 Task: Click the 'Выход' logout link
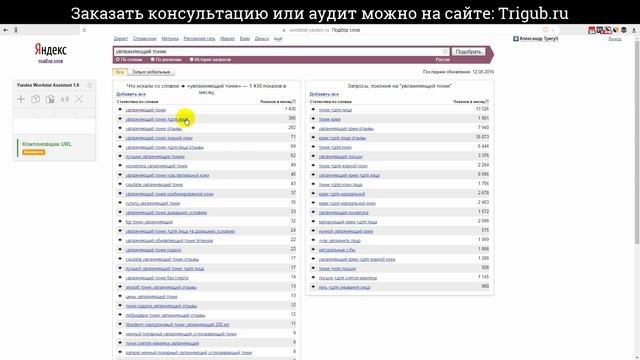pyautogui.click(x=615, y=39)
